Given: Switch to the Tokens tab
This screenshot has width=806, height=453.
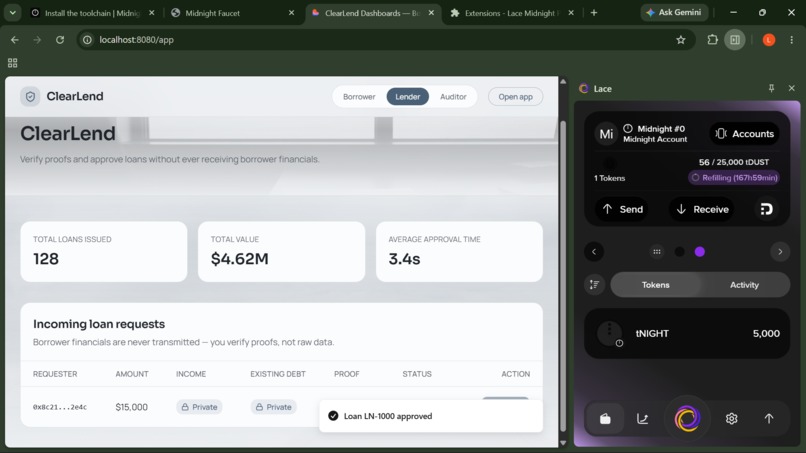Looking at the screenshot, I should [x=655, y=284].
